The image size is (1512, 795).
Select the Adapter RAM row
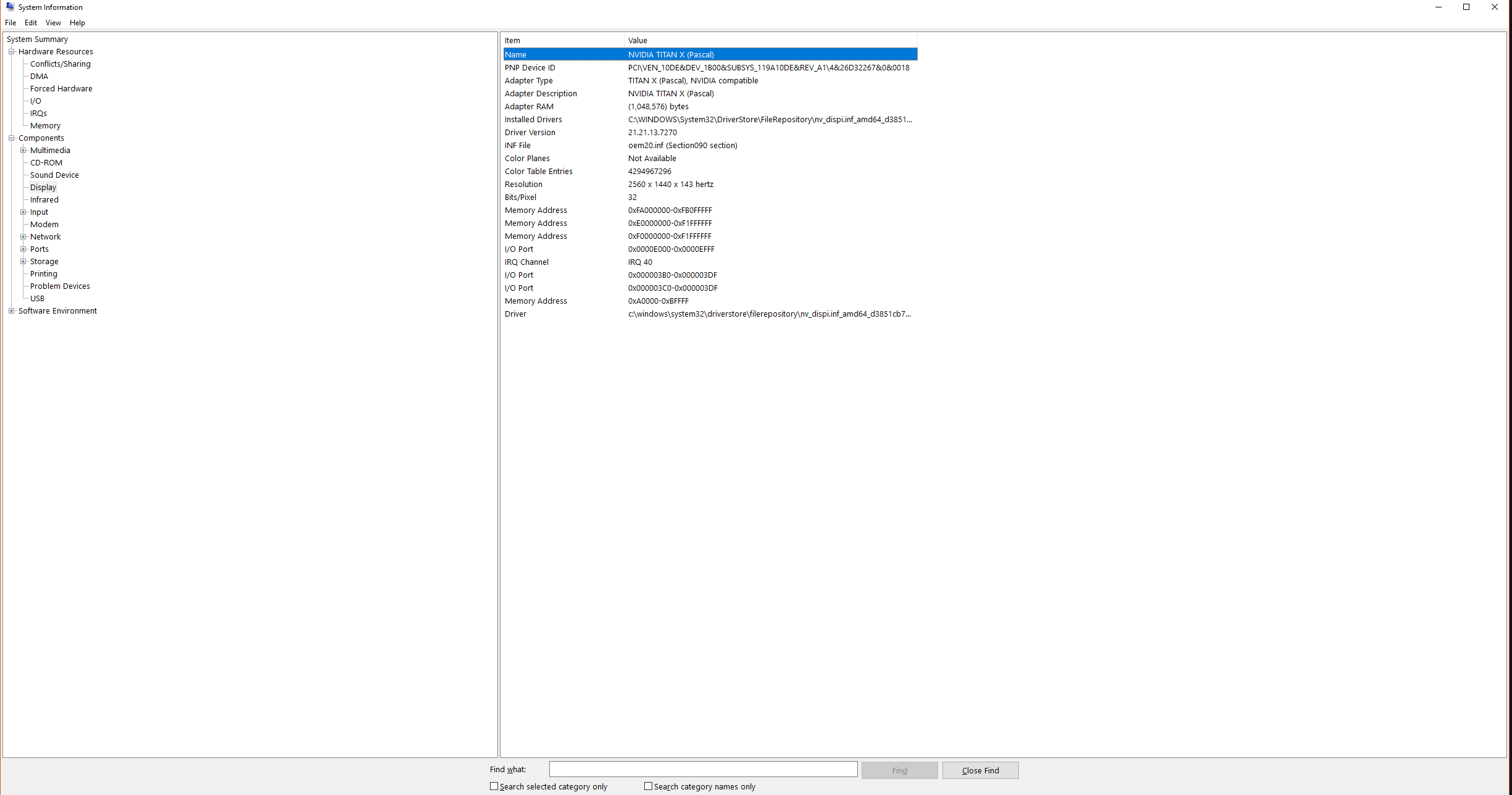click(710, 107)
